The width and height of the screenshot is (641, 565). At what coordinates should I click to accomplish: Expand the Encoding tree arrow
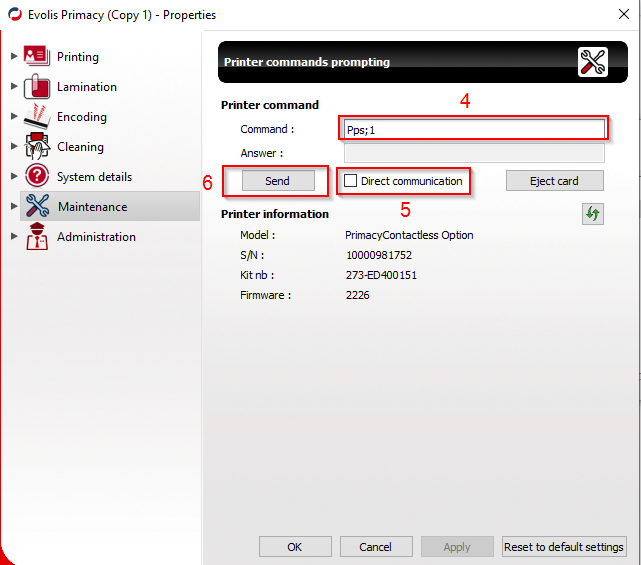click(x=13, y=116)
